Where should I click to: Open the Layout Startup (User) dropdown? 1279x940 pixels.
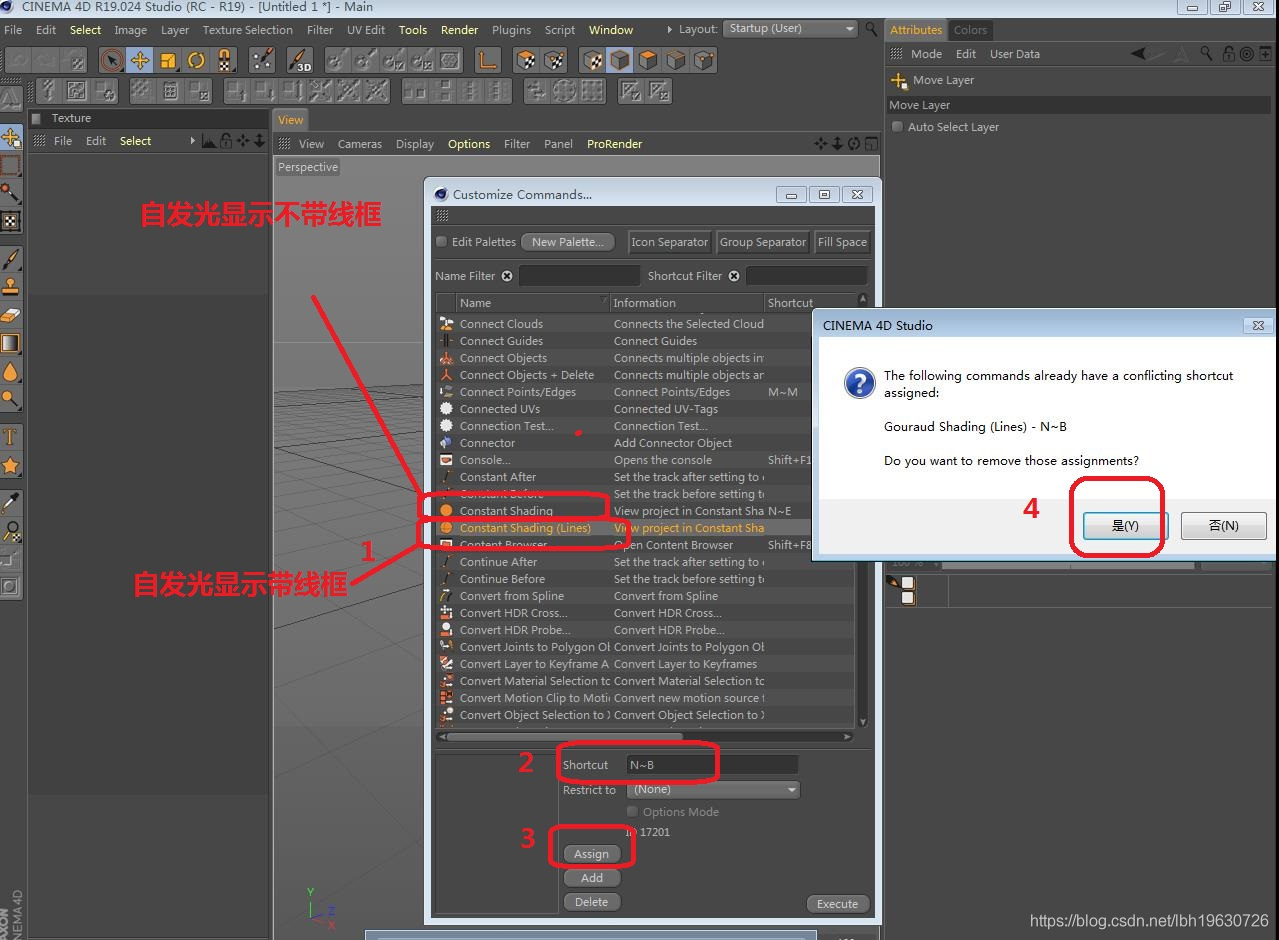791,29
